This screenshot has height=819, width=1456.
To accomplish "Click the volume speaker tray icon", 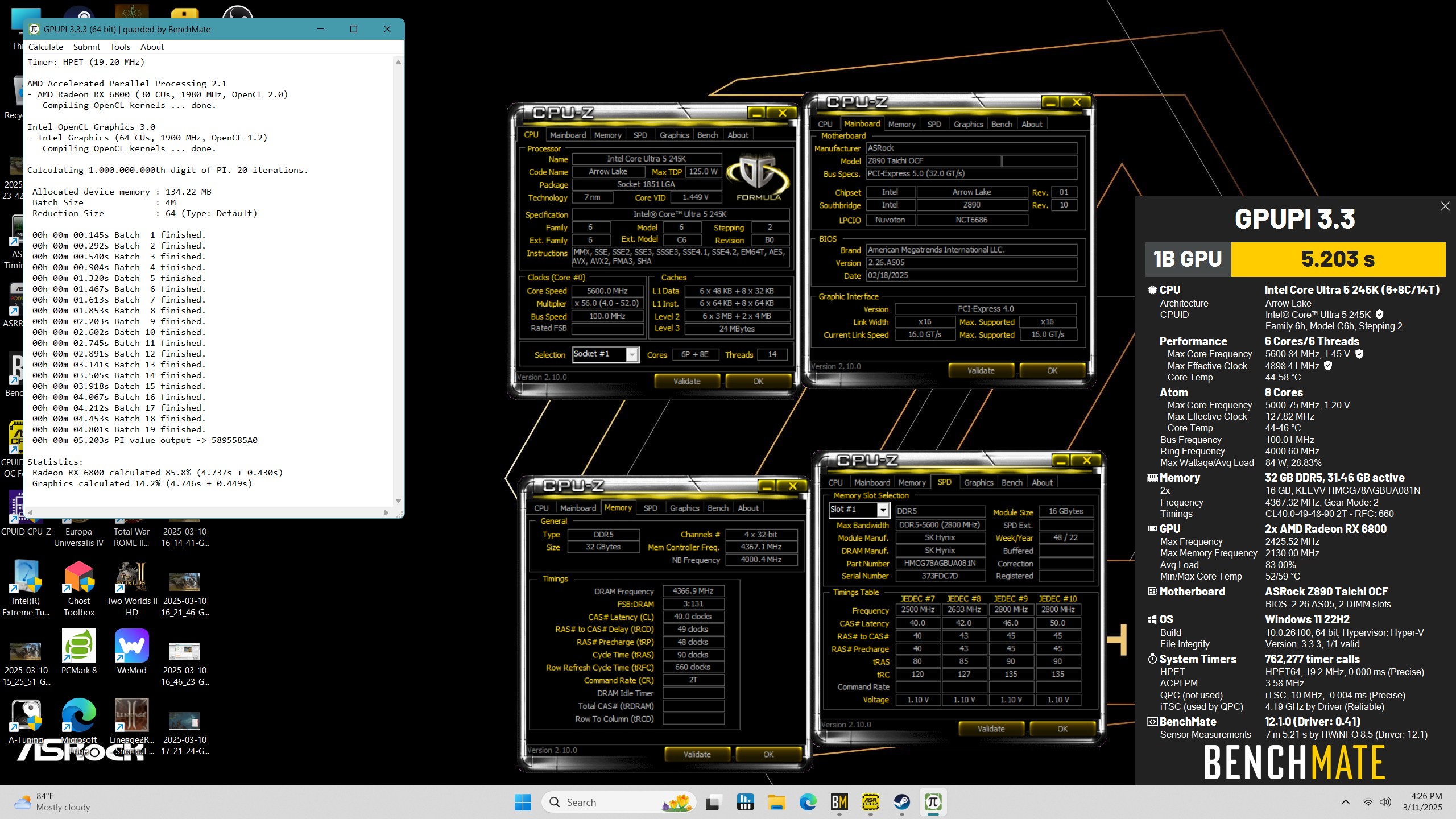I will point(1385,802).
